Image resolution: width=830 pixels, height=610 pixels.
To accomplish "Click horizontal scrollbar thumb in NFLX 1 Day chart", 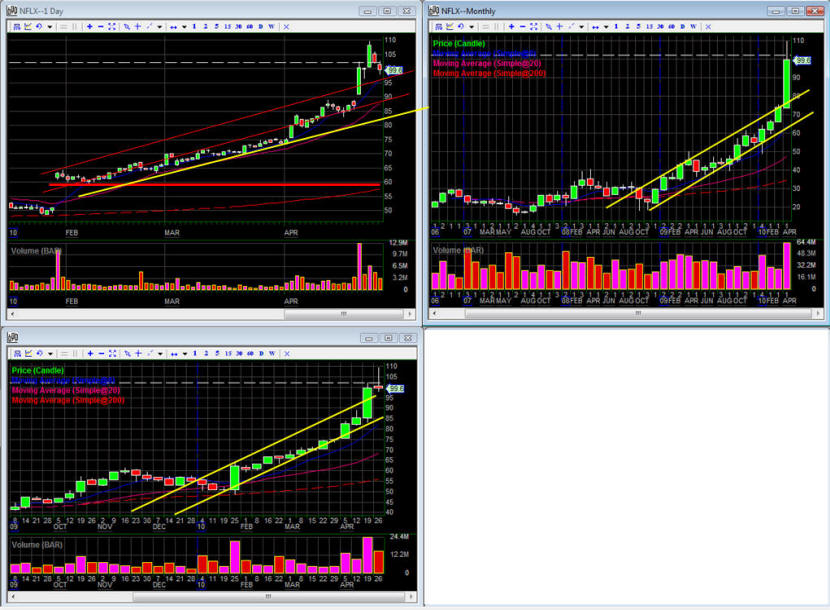I will click(x=344, y=314).
